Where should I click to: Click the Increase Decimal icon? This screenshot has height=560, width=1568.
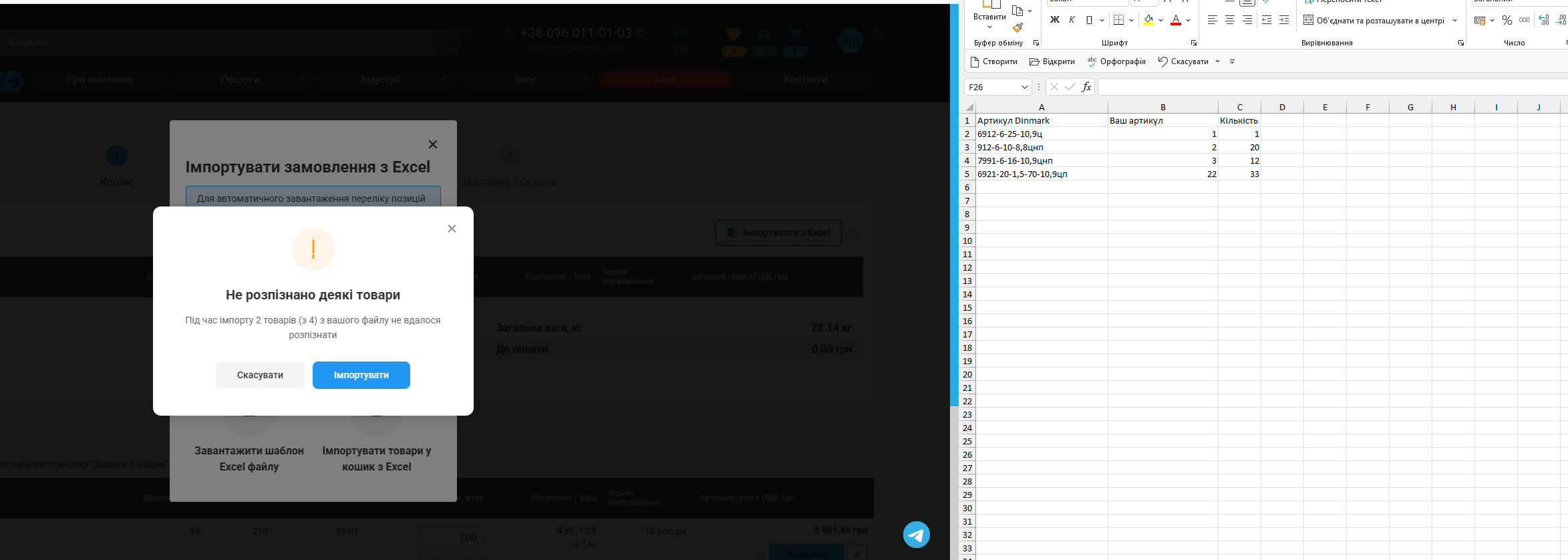click(1543, 20)
